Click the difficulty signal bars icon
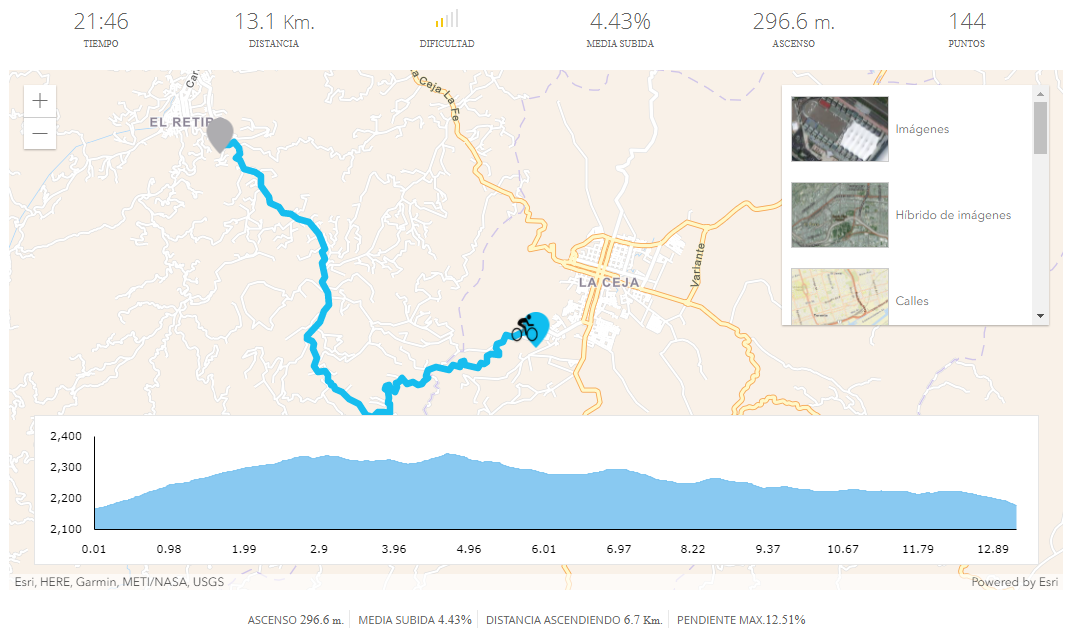1072x628 pixels. point(446,19)
